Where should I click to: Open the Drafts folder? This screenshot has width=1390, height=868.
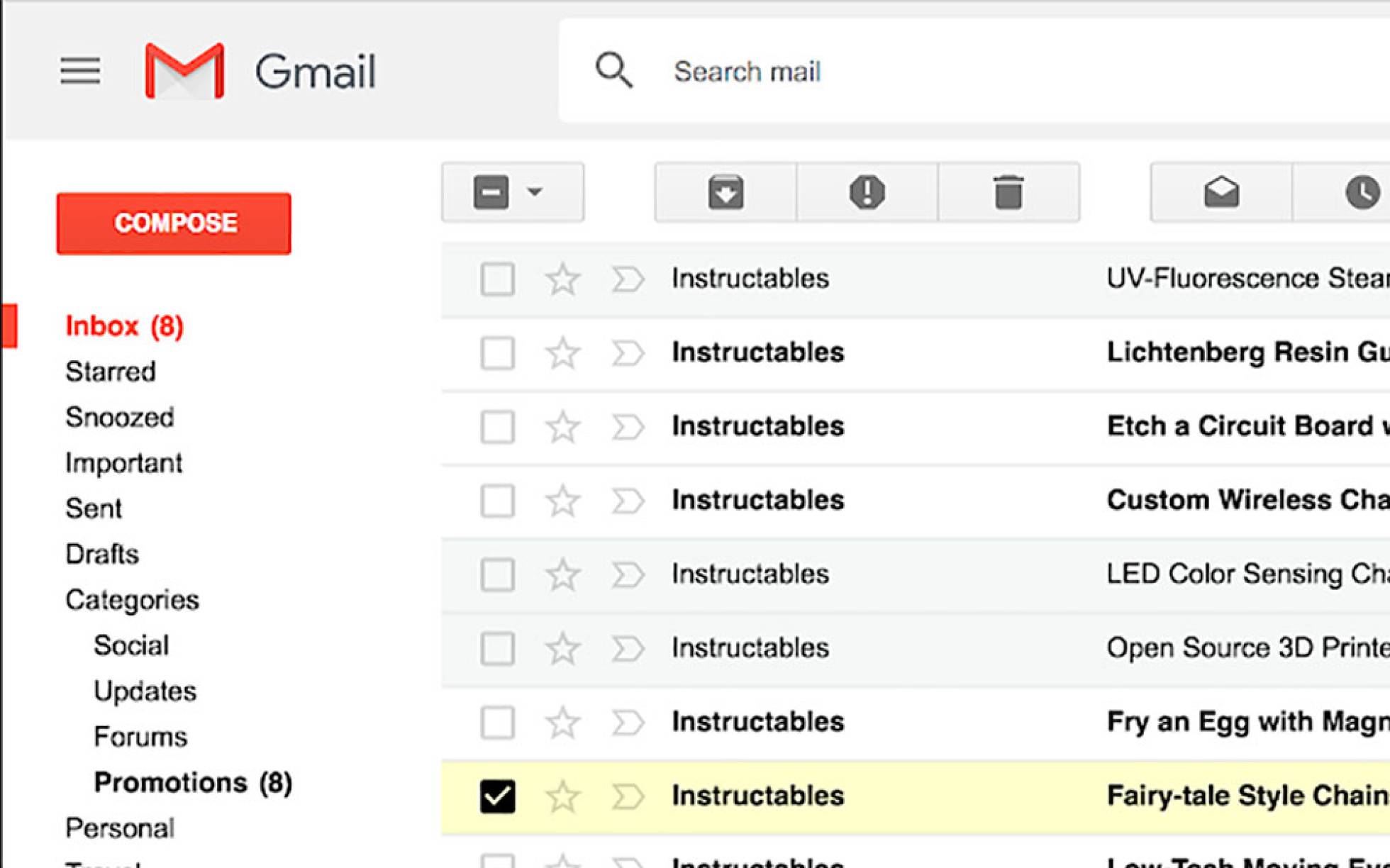(x=101, y=554)
